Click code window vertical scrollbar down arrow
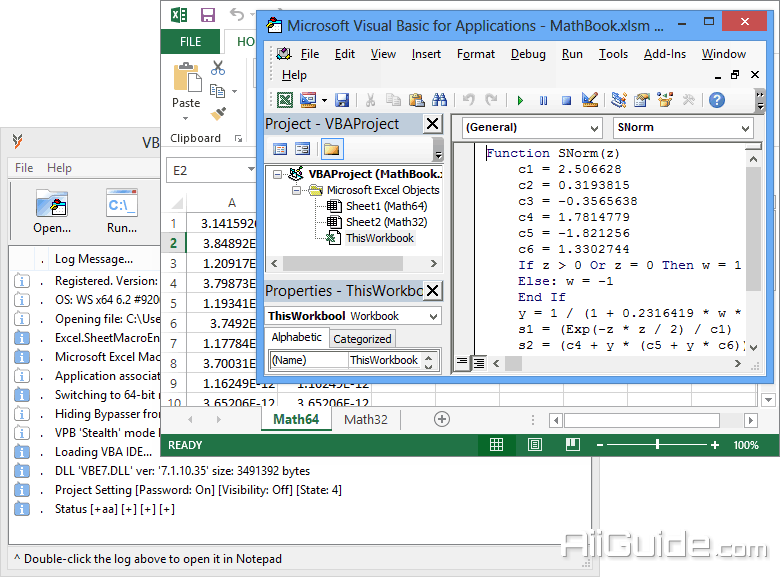The width and height of the screenshot is (780, 577). (x=754, y=347)
